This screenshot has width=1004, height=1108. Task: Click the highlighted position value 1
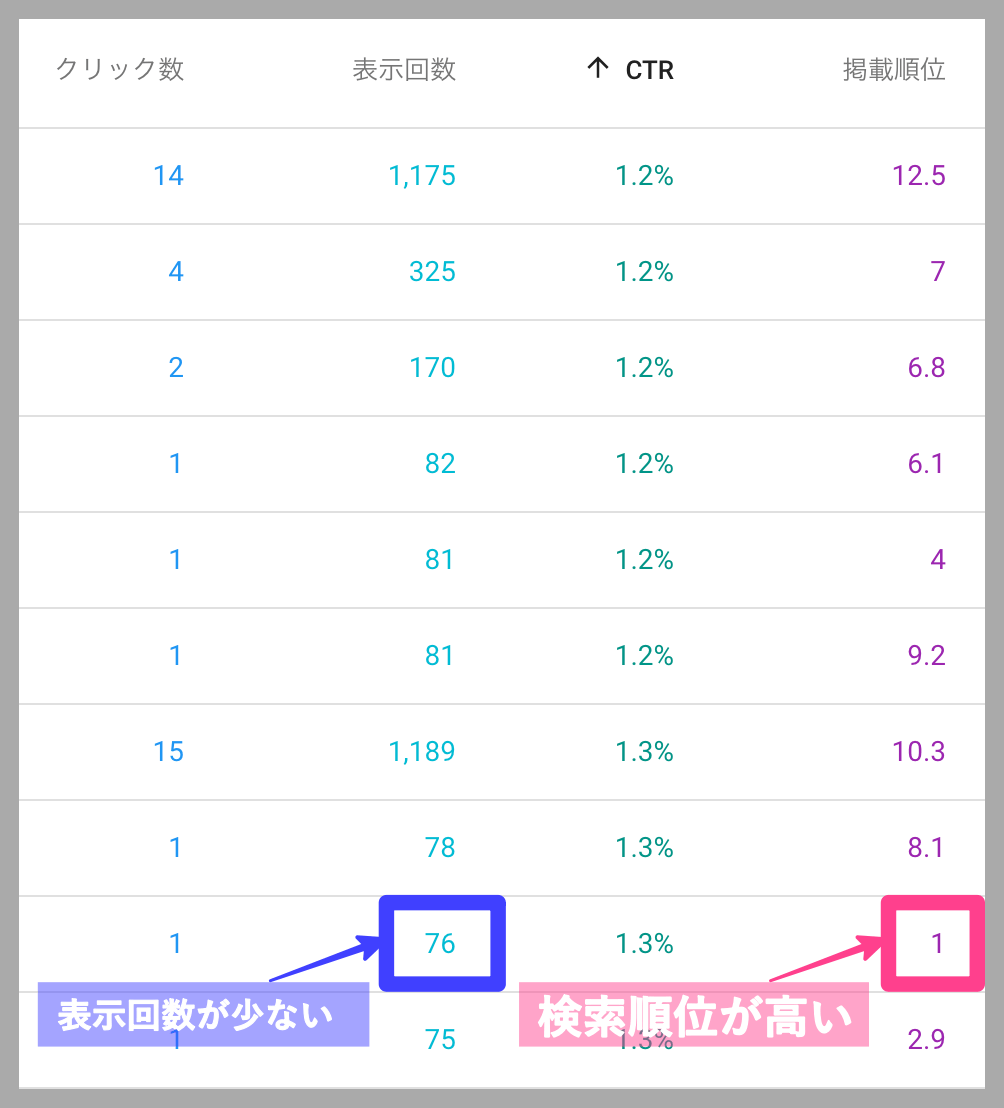pos(937,943)
